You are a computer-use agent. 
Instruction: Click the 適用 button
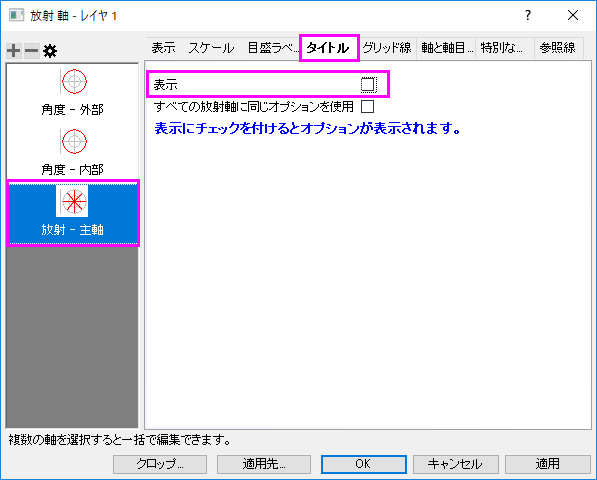pos(548,464)
